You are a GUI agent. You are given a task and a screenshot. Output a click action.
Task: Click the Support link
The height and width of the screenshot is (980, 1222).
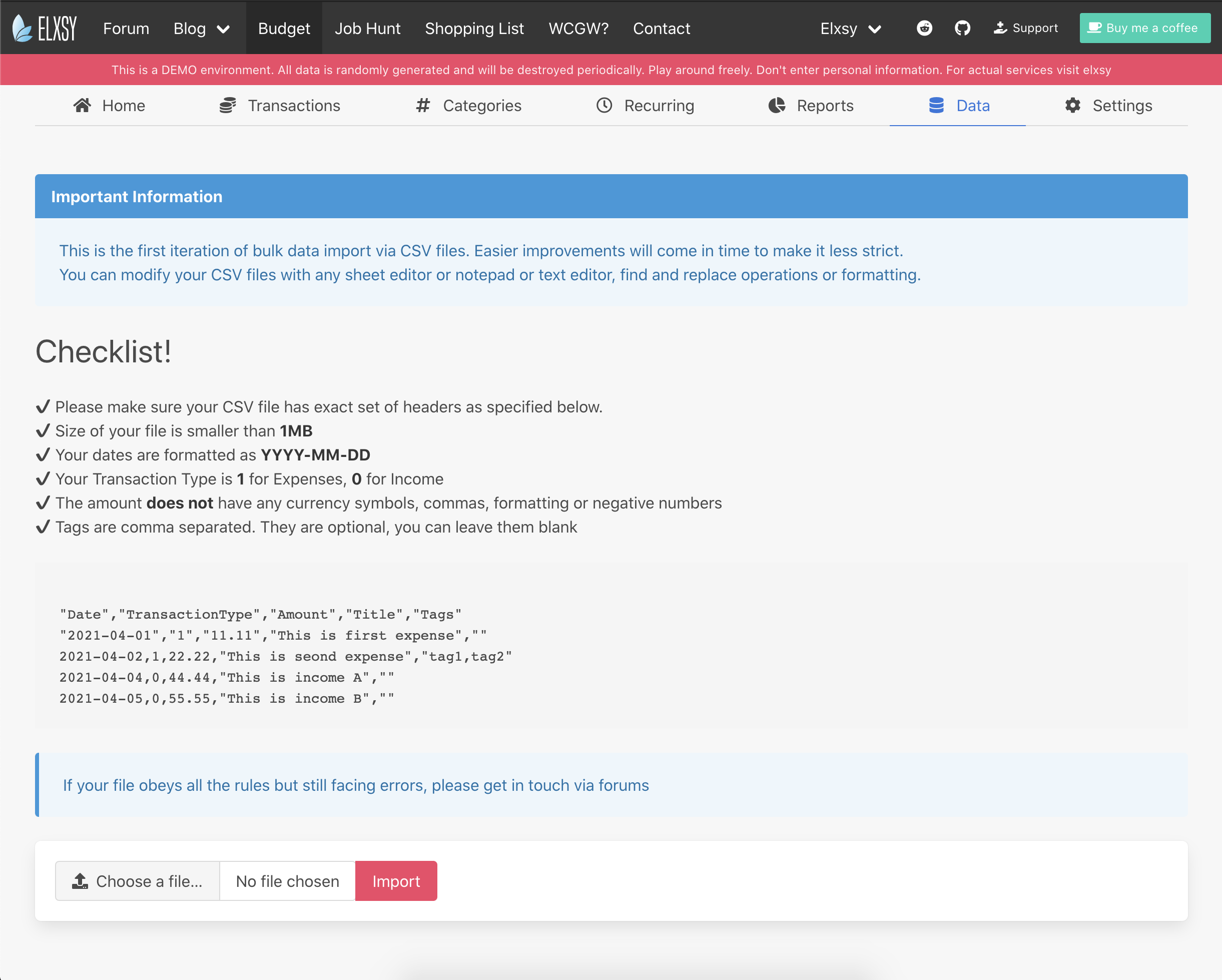[x=1025, y=28]
